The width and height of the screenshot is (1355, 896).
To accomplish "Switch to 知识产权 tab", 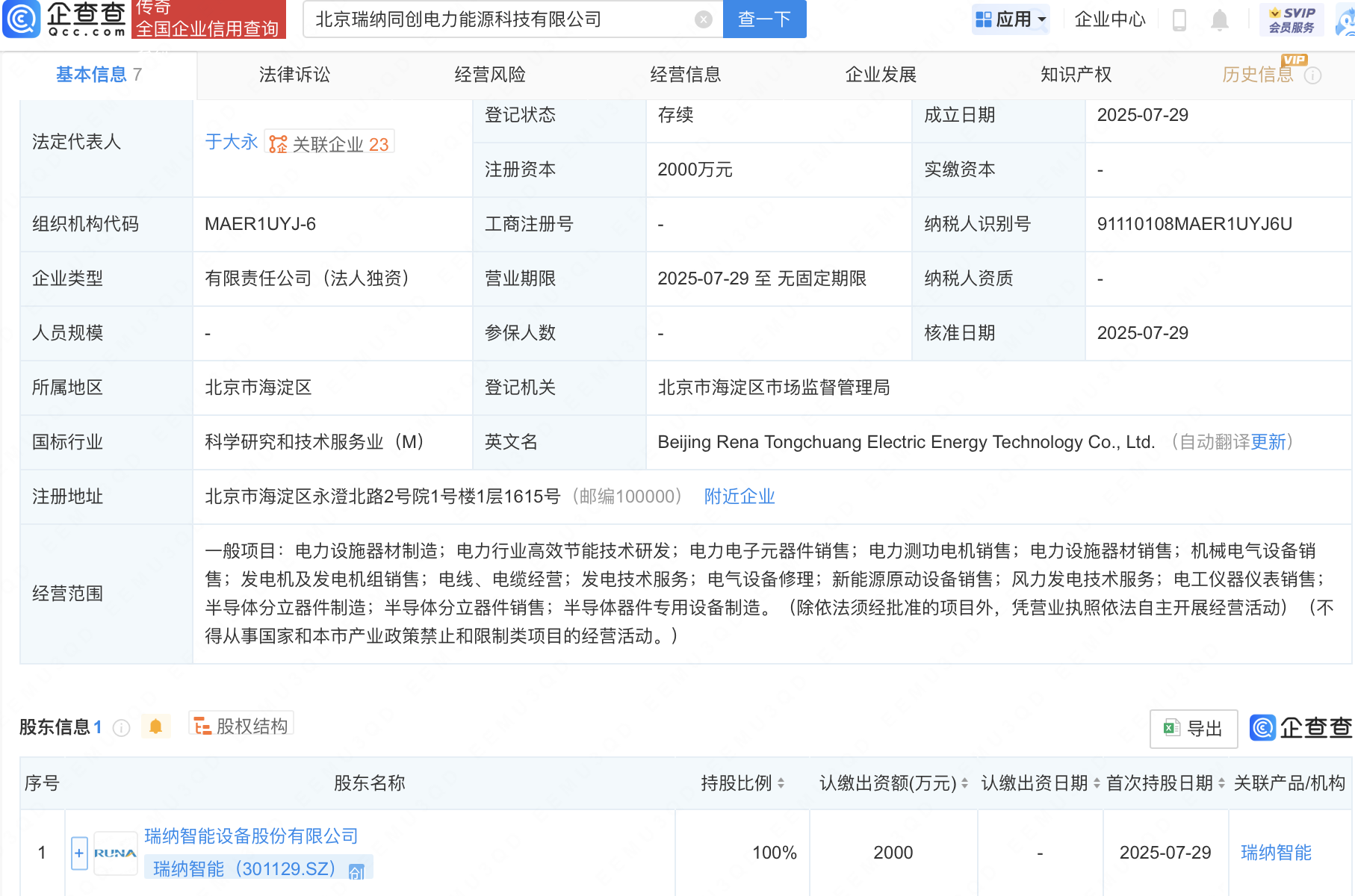I will click(x=1076, y=75).
